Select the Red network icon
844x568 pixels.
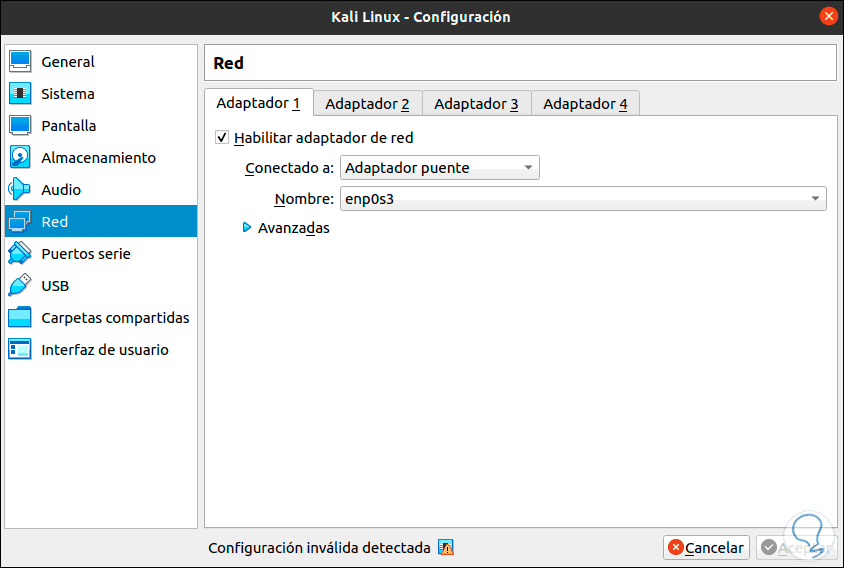(x=20, y=221)
